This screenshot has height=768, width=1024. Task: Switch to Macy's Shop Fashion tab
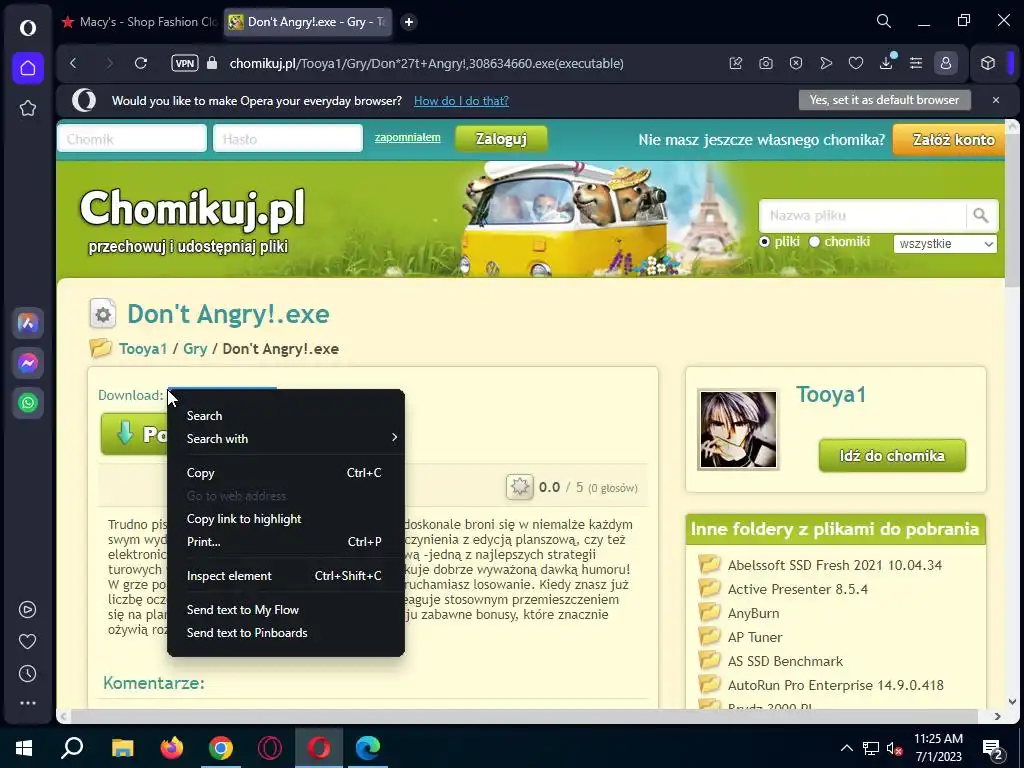[x=139, y=22]
